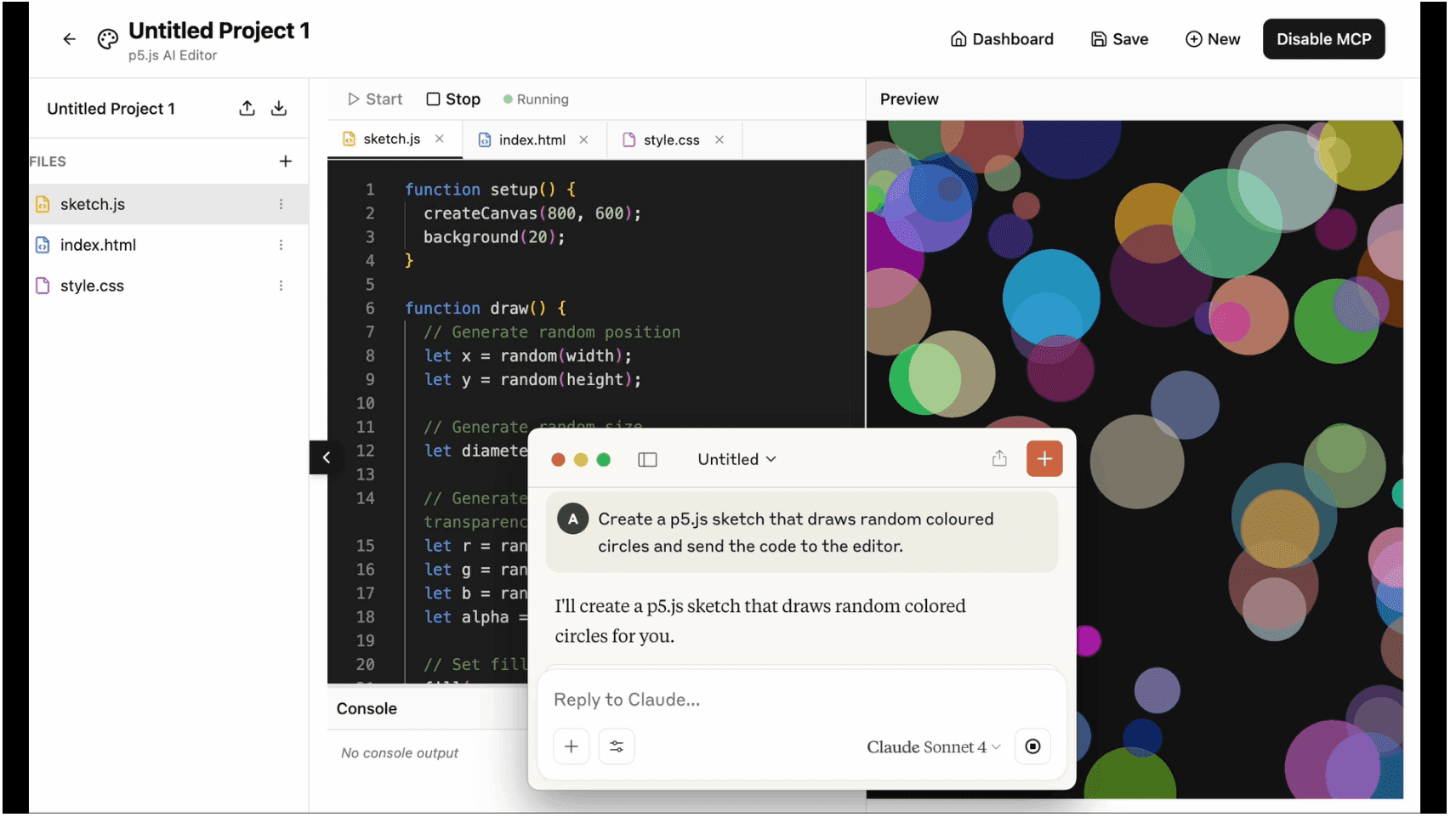Image resolution: width=1456 pixels, height=823 pixels.
Task: Click the download project icon
Action: pos(279,108)
